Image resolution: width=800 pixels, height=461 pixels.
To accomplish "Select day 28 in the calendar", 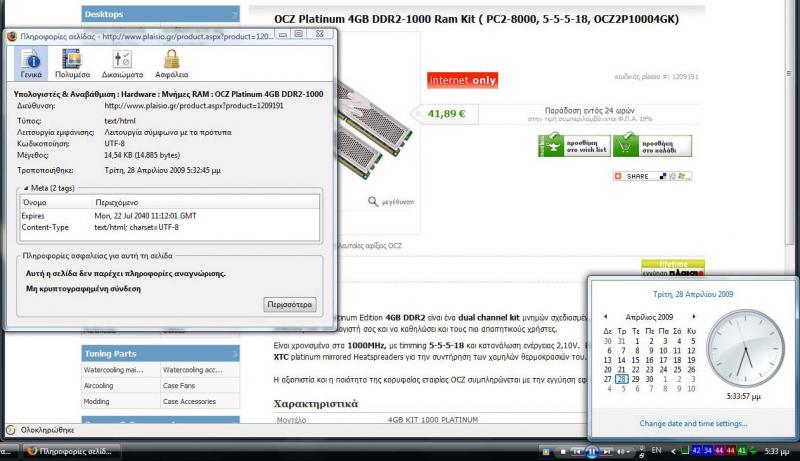I will (x=621, y=379).
